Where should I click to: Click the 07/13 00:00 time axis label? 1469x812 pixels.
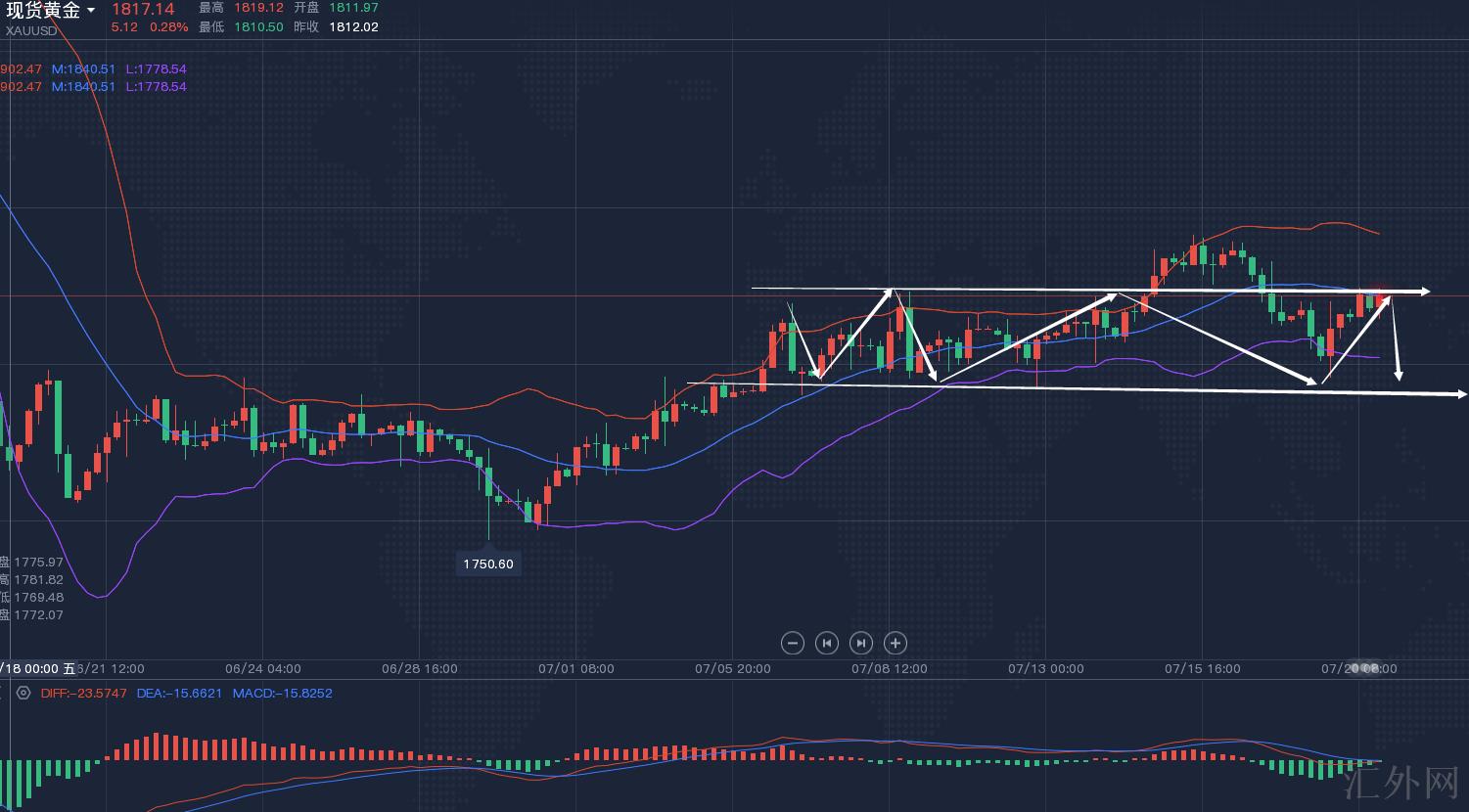tap(1045, 669)
